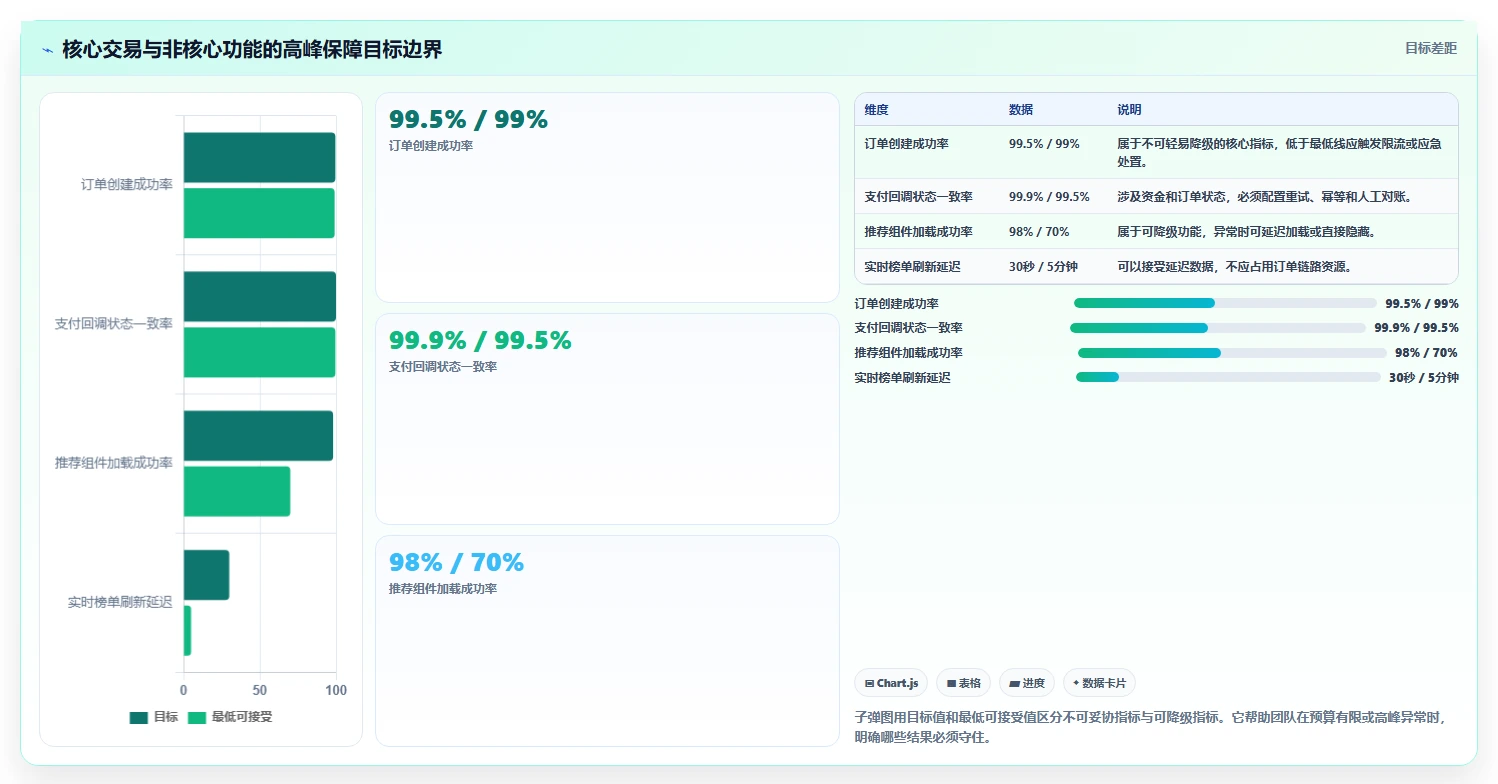Click the table cell showing 99.9% / 99.5%
This screenshot has height=784, width=1498.
(1049, 197)
